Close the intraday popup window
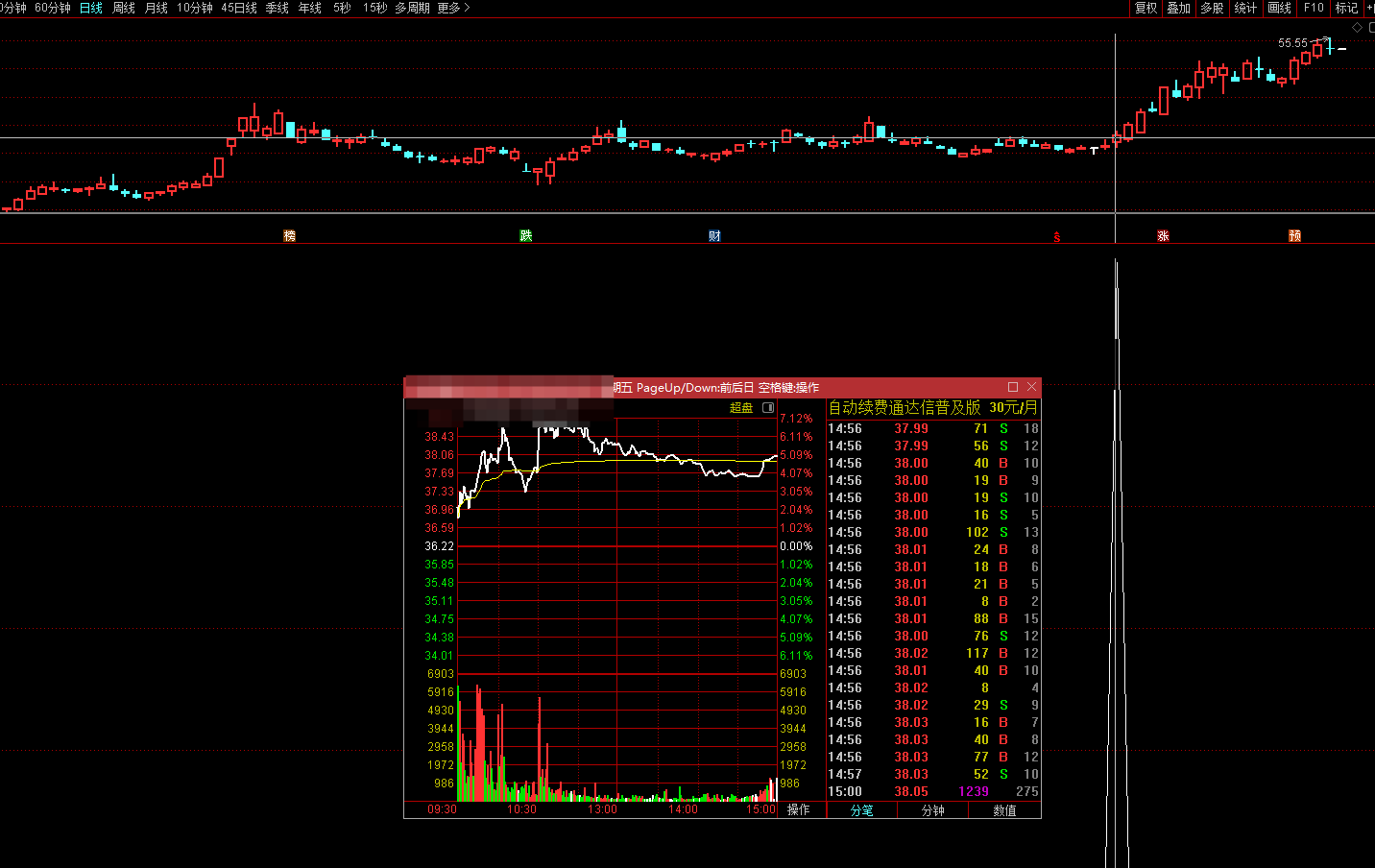This screenshot has width=1375, height=868. pyautogui.click(x=1032, y=387)
